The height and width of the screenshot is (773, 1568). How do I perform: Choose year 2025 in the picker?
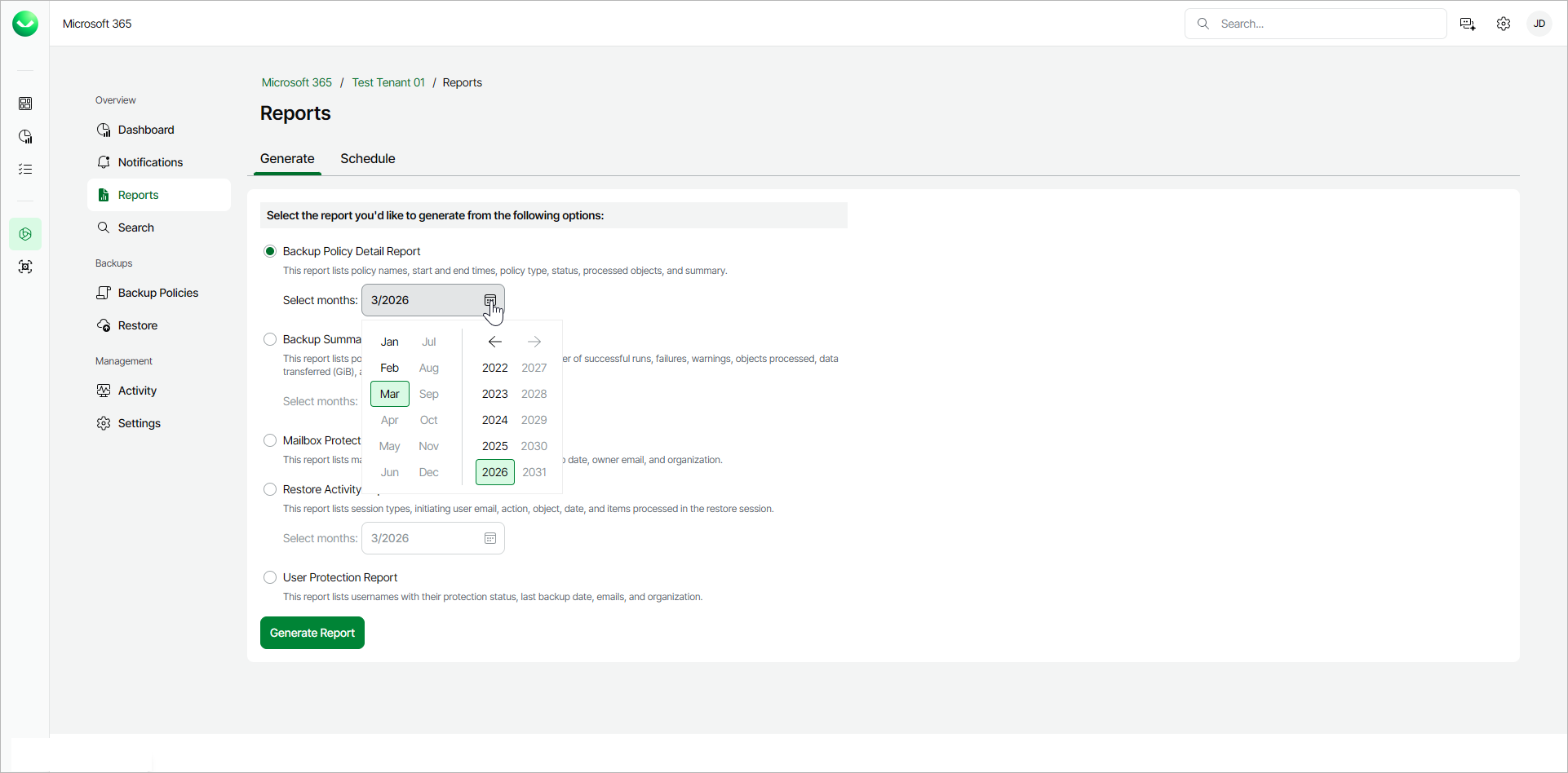495,446
